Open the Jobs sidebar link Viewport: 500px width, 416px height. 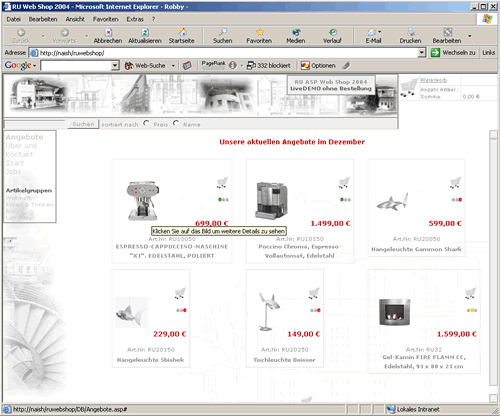[13, 172]
